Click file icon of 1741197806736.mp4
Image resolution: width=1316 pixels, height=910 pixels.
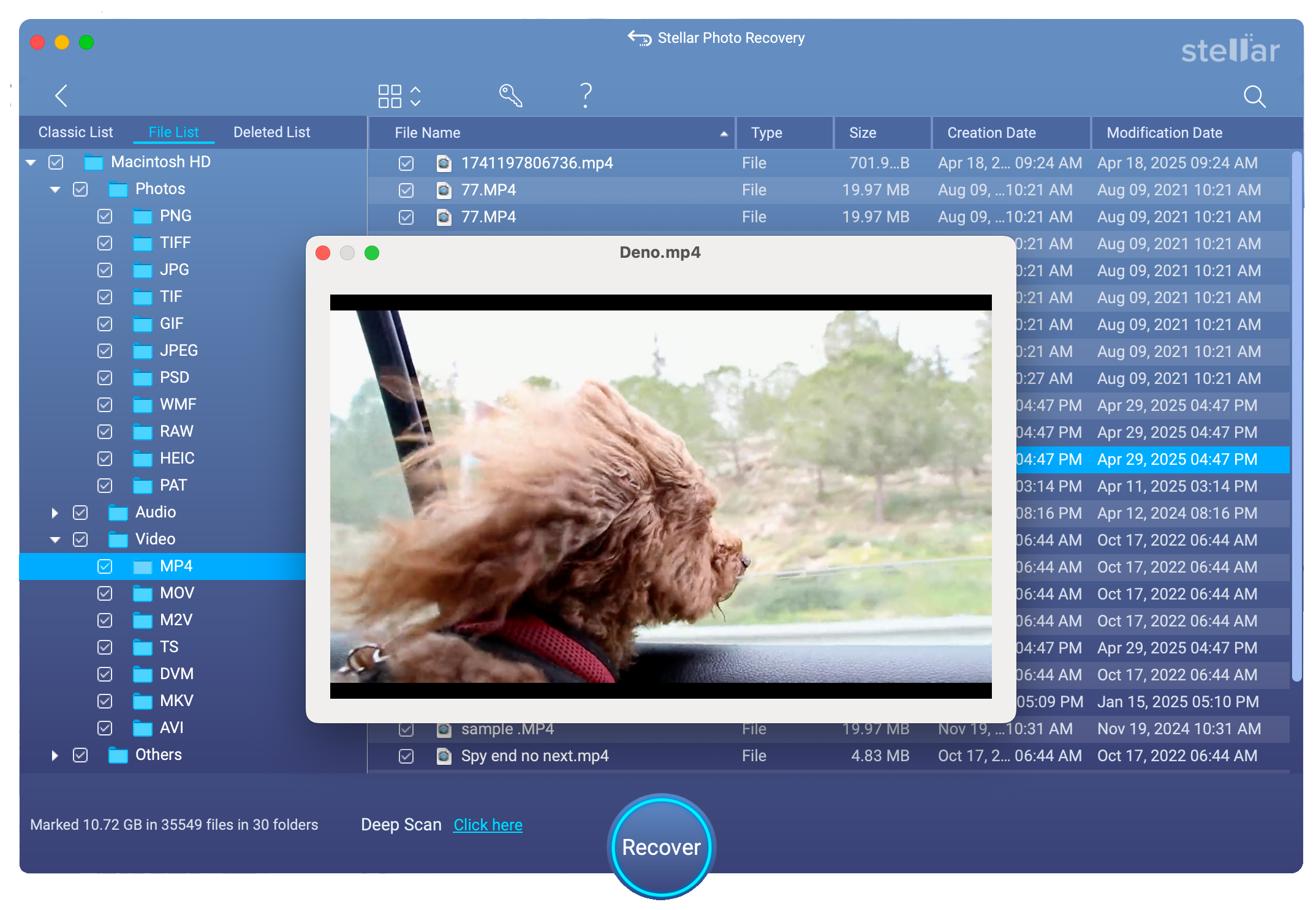point(444,164)
